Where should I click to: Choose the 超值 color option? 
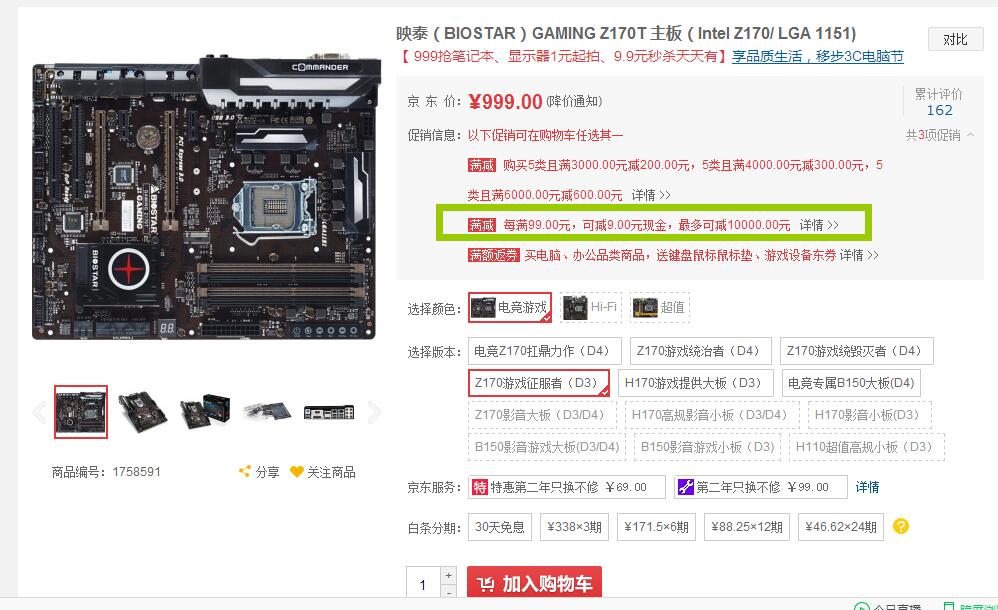[659, 308]
